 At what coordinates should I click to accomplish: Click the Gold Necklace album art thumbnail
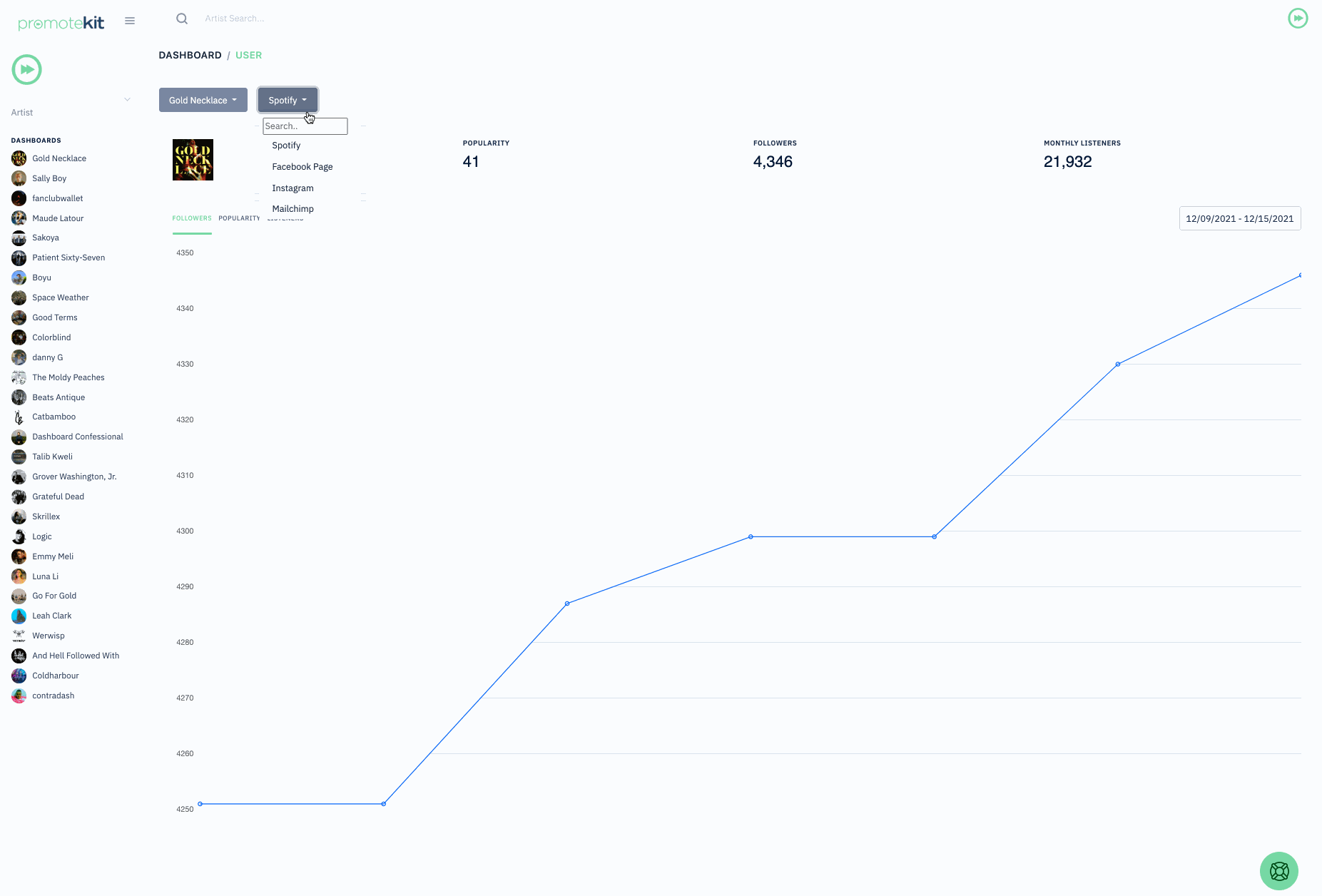click(193, 160)
